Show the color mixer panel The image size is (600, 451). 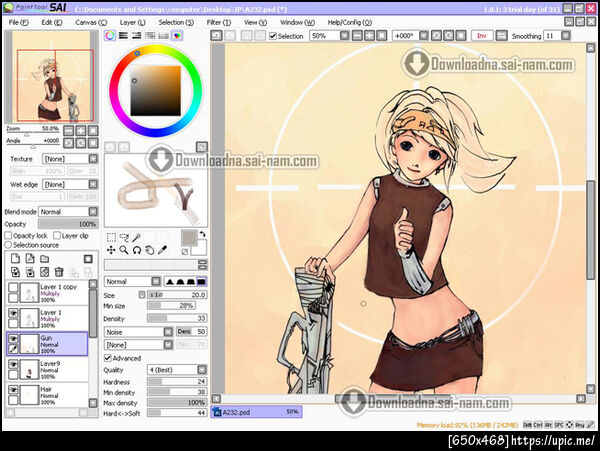click(150, 36)
